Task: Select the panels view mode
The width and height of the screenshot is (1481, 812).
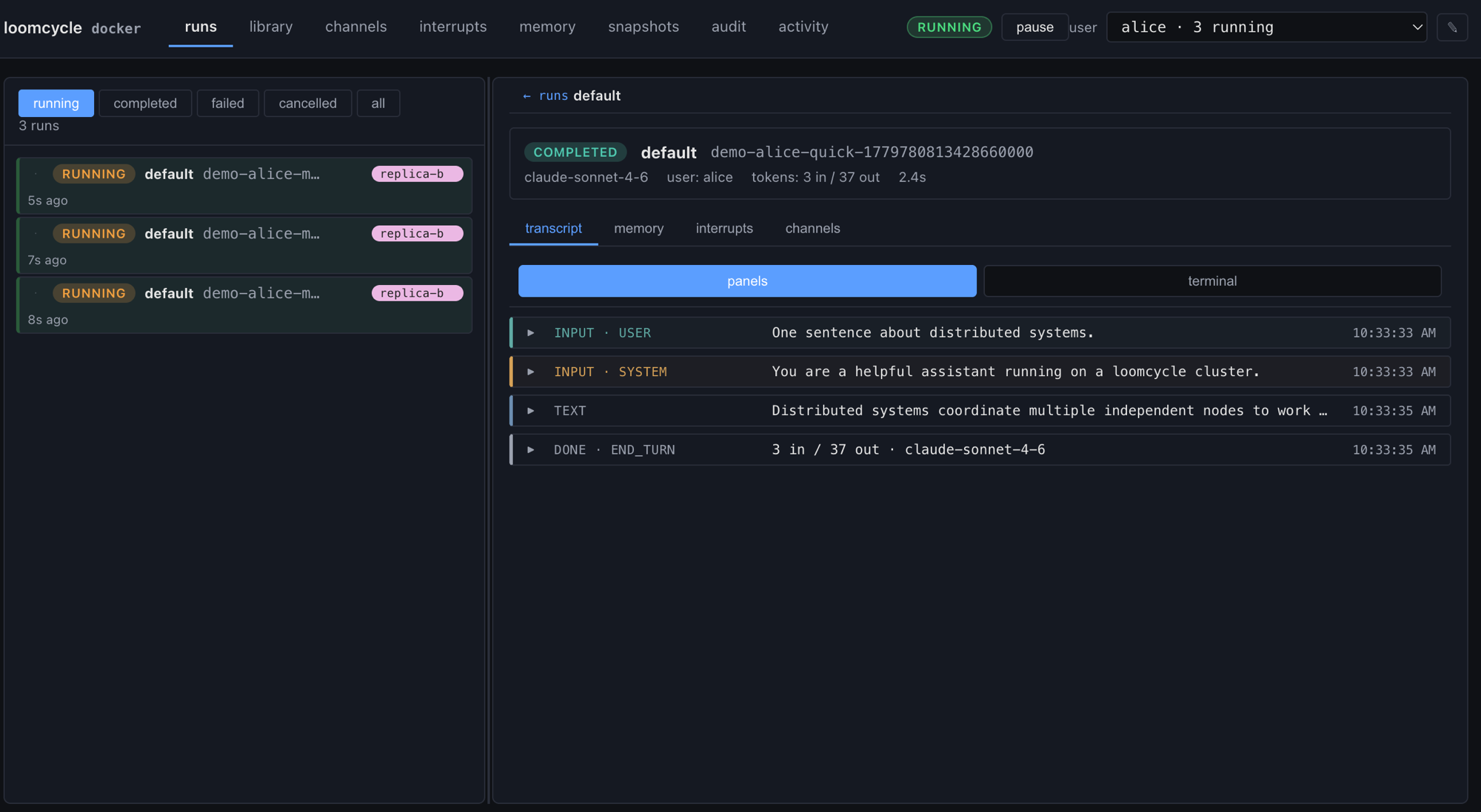Action: (x=747, y=281)
